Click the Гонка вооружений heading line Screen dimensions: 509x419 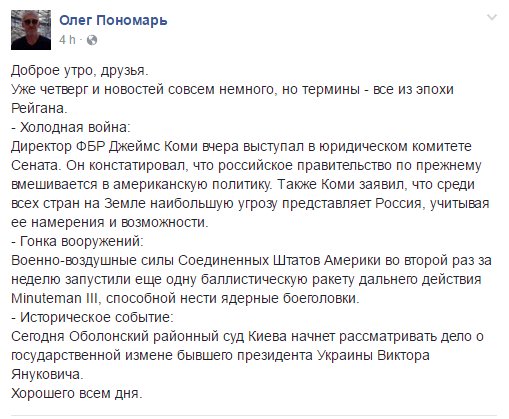coord(77,241)
